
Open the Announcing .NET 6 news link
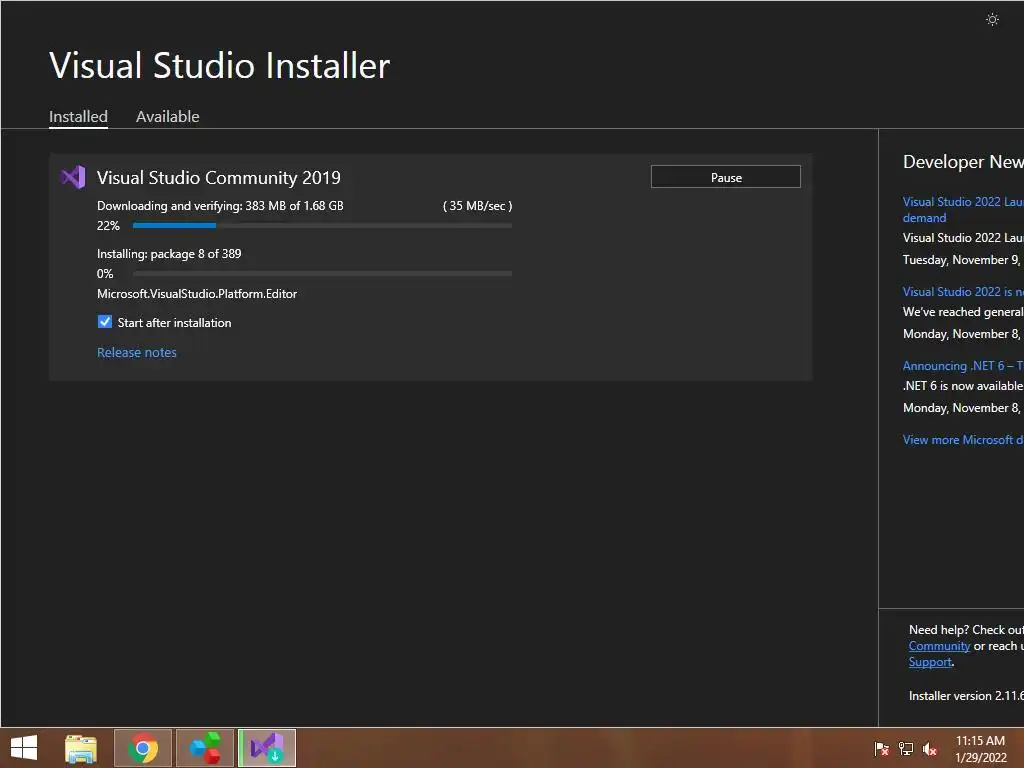pos(963,366)
